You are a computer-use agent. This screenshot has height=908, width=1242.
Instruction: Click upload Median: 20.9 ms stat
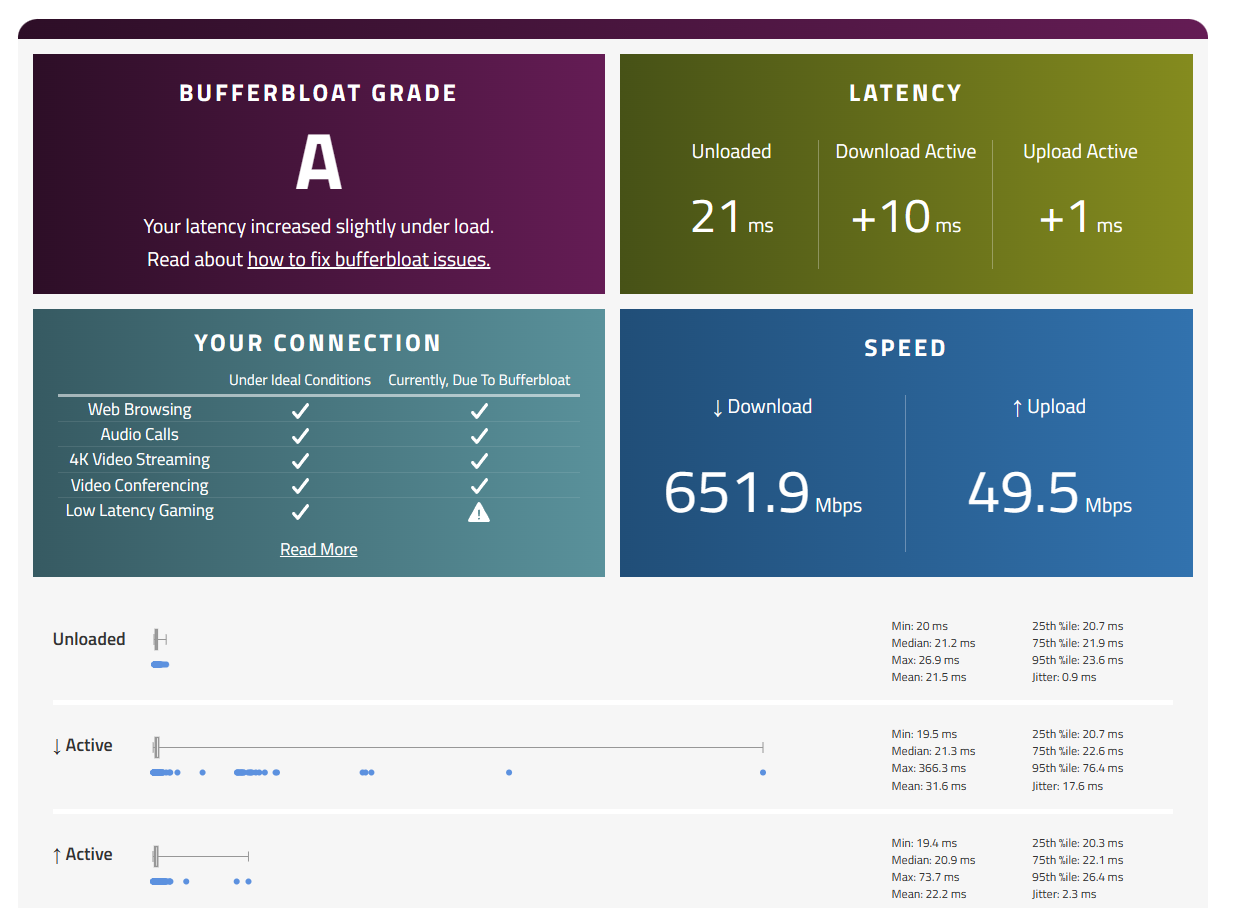[933, 860]
